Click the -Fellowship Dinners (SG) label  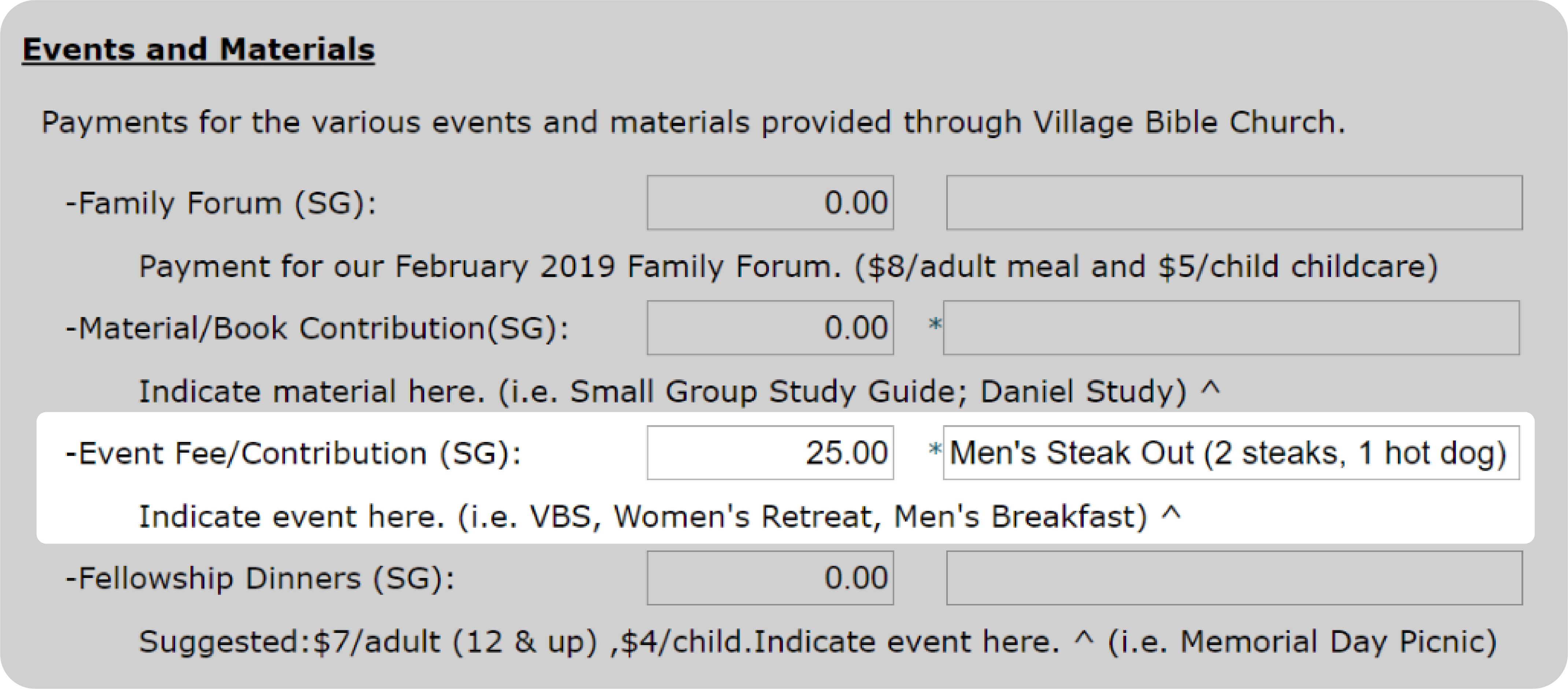pyautogui.click(x=260, y=579)
